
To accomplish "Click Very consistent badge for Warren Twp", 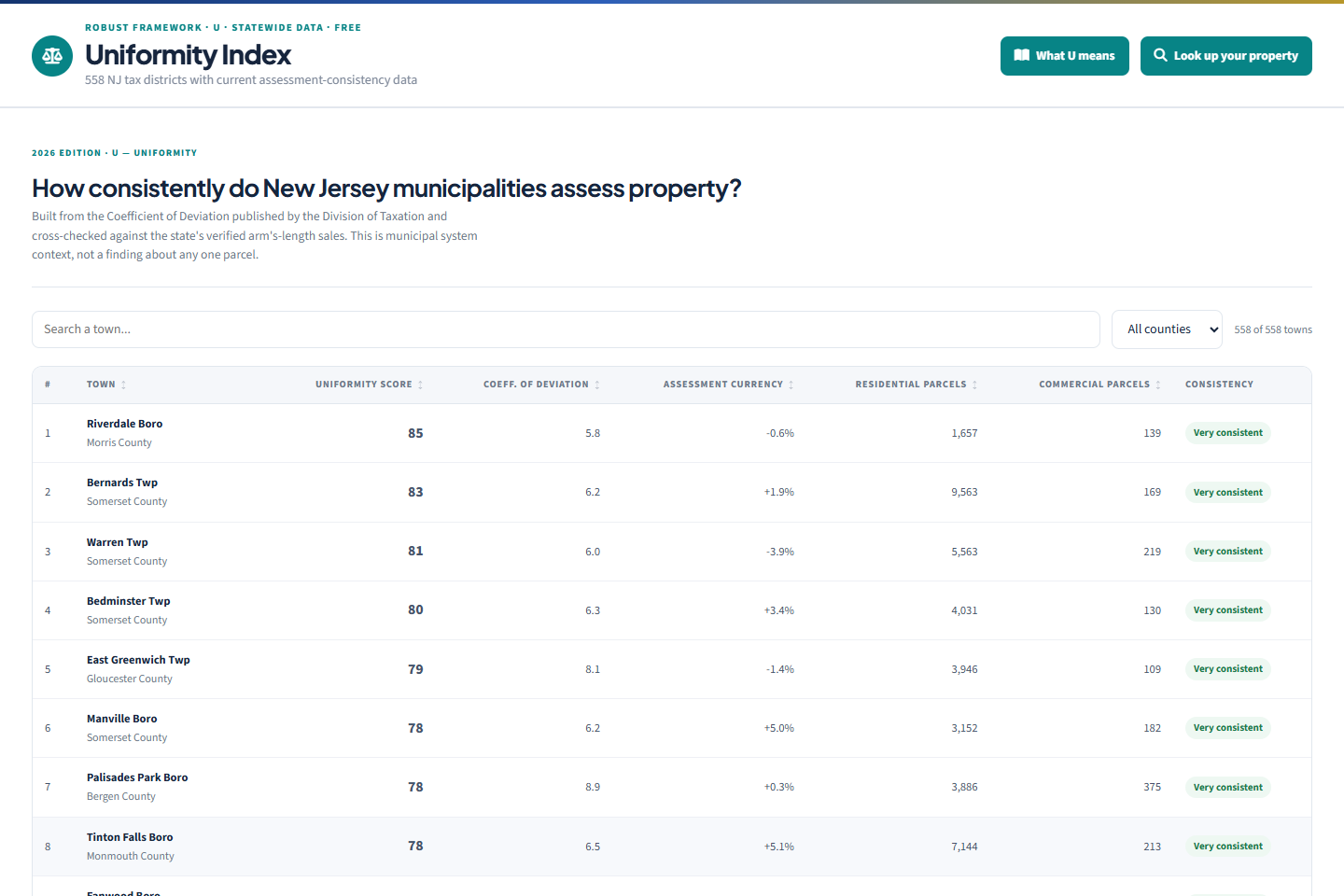I will 1227,552.
